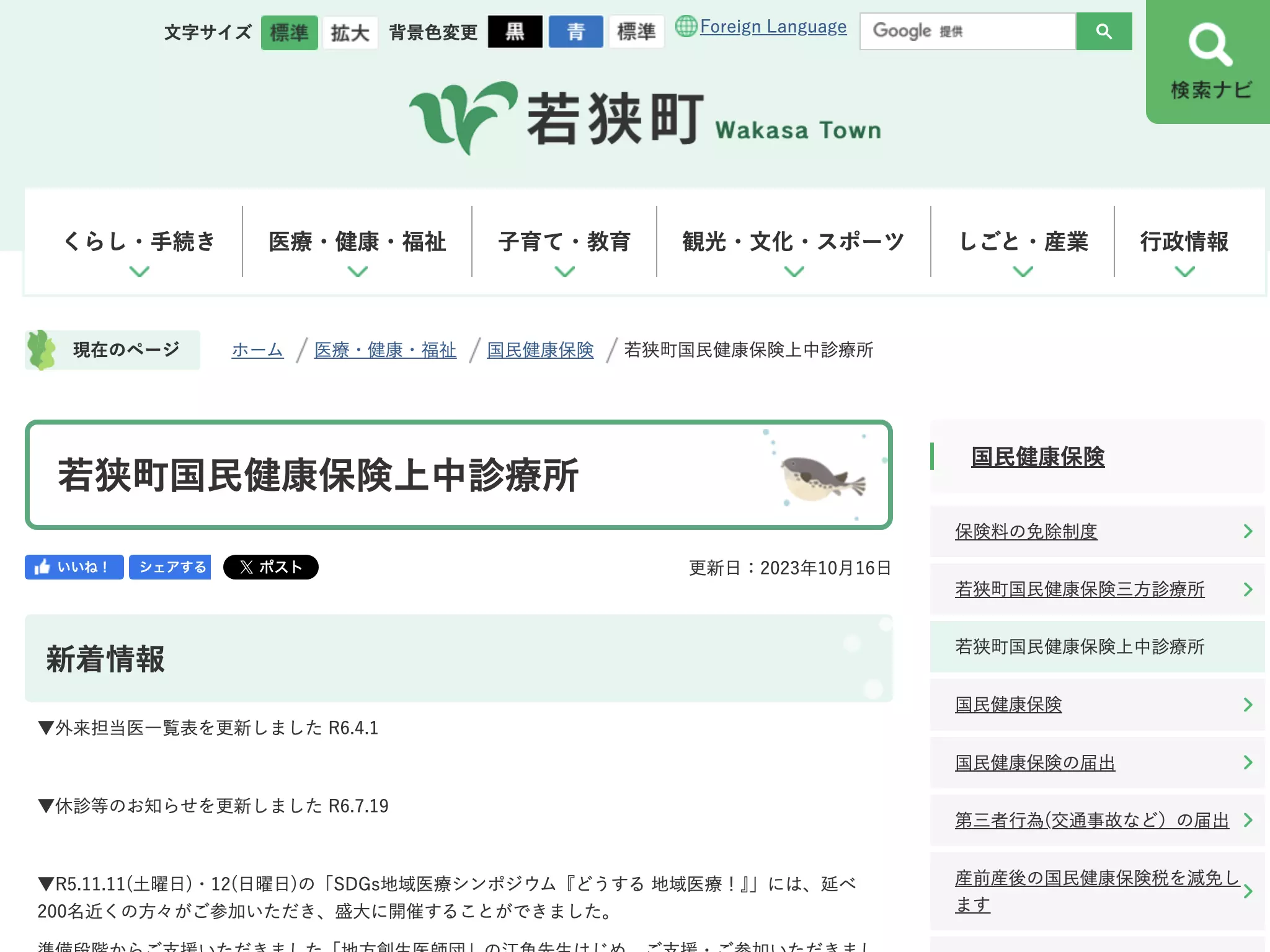Open 国民健康保険の届出 sidebar link

click(x=1035, y=762)
